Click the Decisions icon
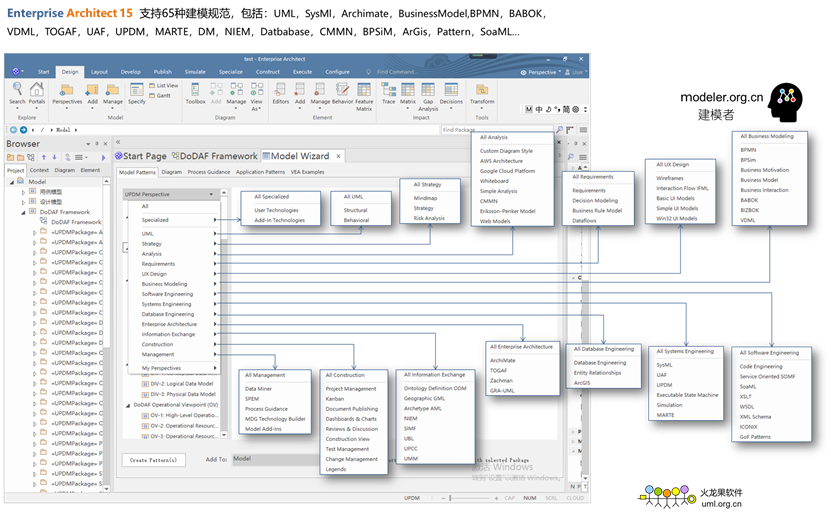This screenshot has width=831, height=514. coord(451,95)
